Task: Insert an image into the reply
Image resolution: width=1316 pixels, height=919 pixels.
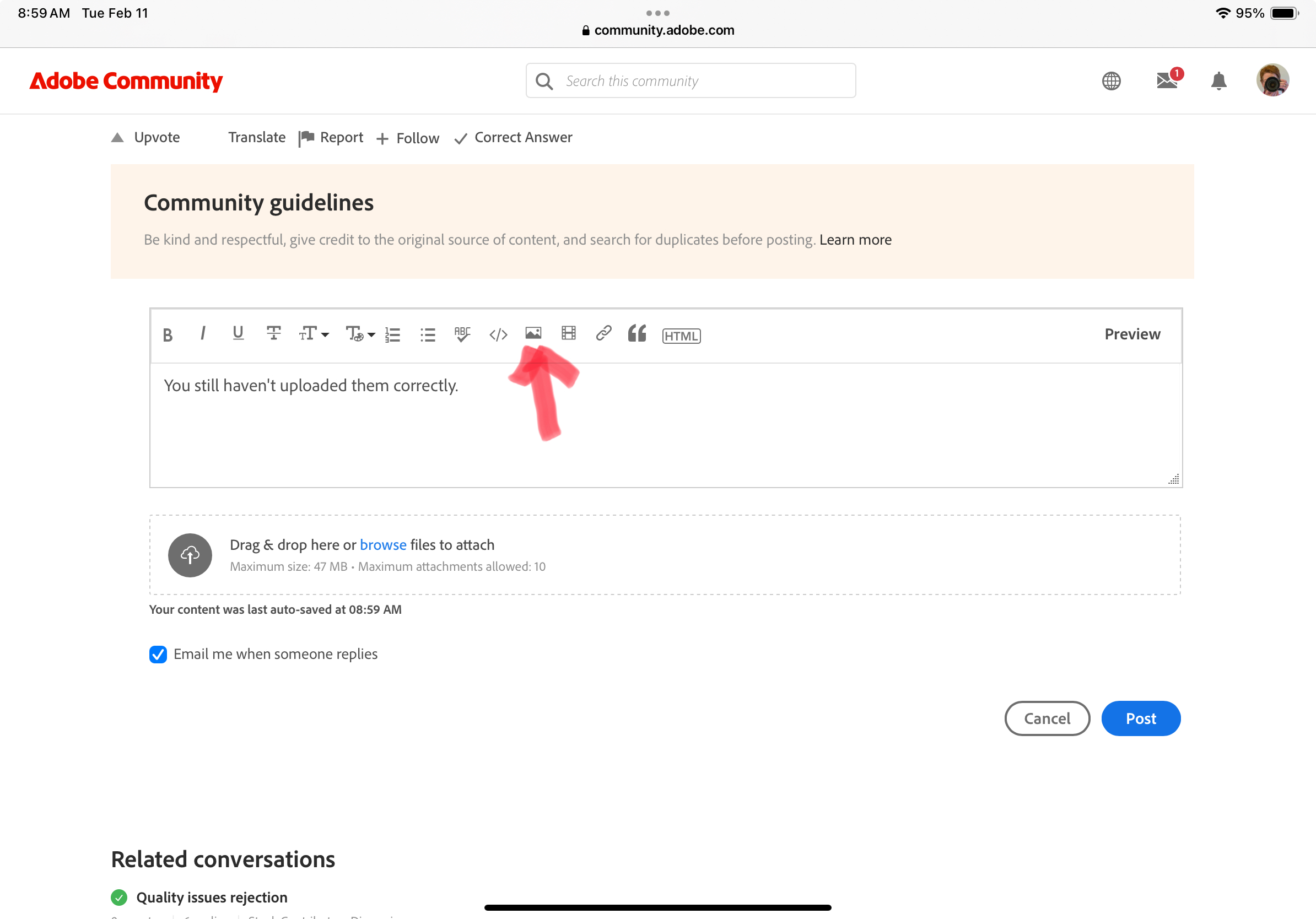Action: (x=533, y=334)
